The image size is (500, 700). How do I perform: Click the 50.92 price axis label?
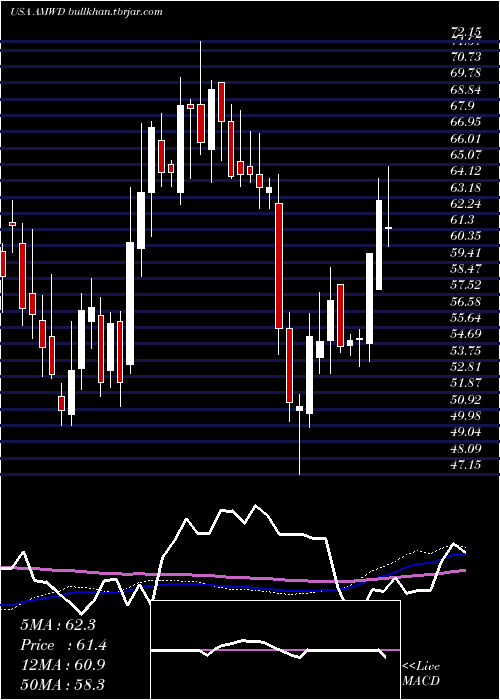tap(466, 399)
